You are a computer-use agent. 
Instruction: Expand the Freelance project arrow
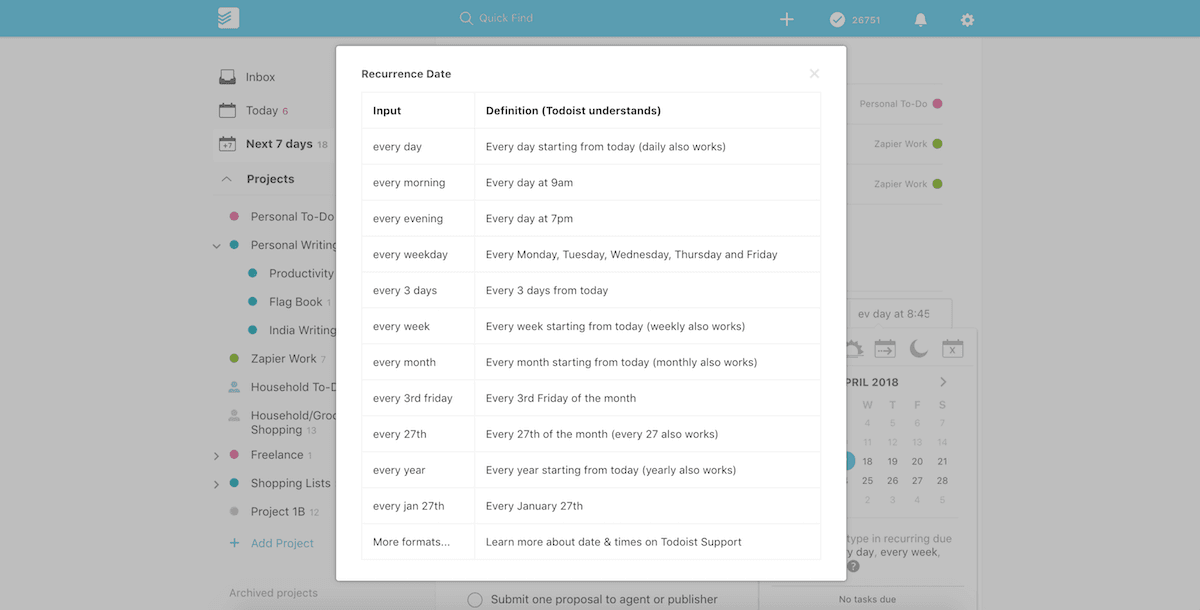click(x=216, y=456)
